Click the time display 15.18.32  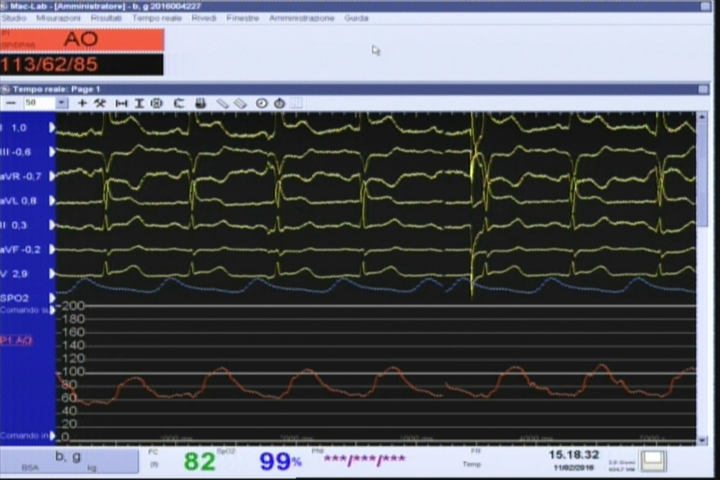(574, 455)
